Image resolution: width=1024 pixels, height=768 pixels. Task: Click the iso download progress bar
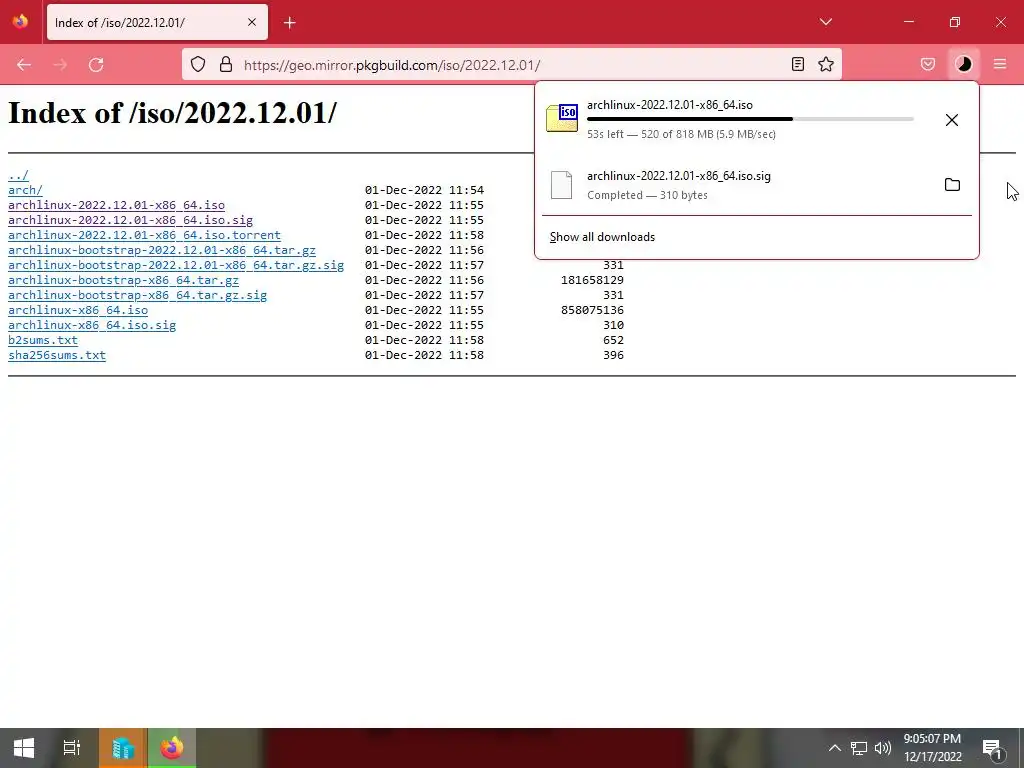coord(750,119)
